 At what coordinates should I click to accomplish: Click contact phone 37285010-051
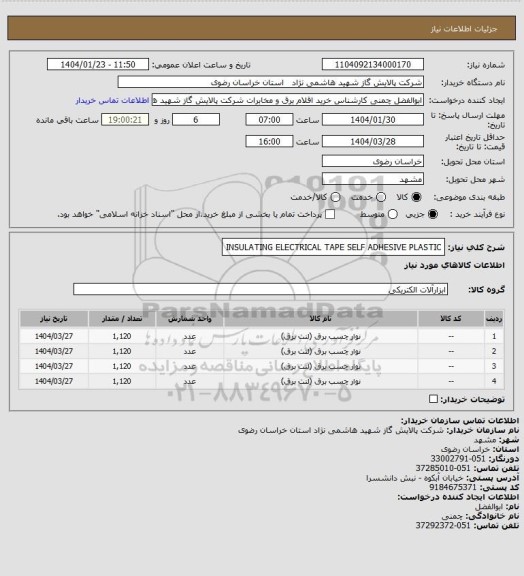443,468
